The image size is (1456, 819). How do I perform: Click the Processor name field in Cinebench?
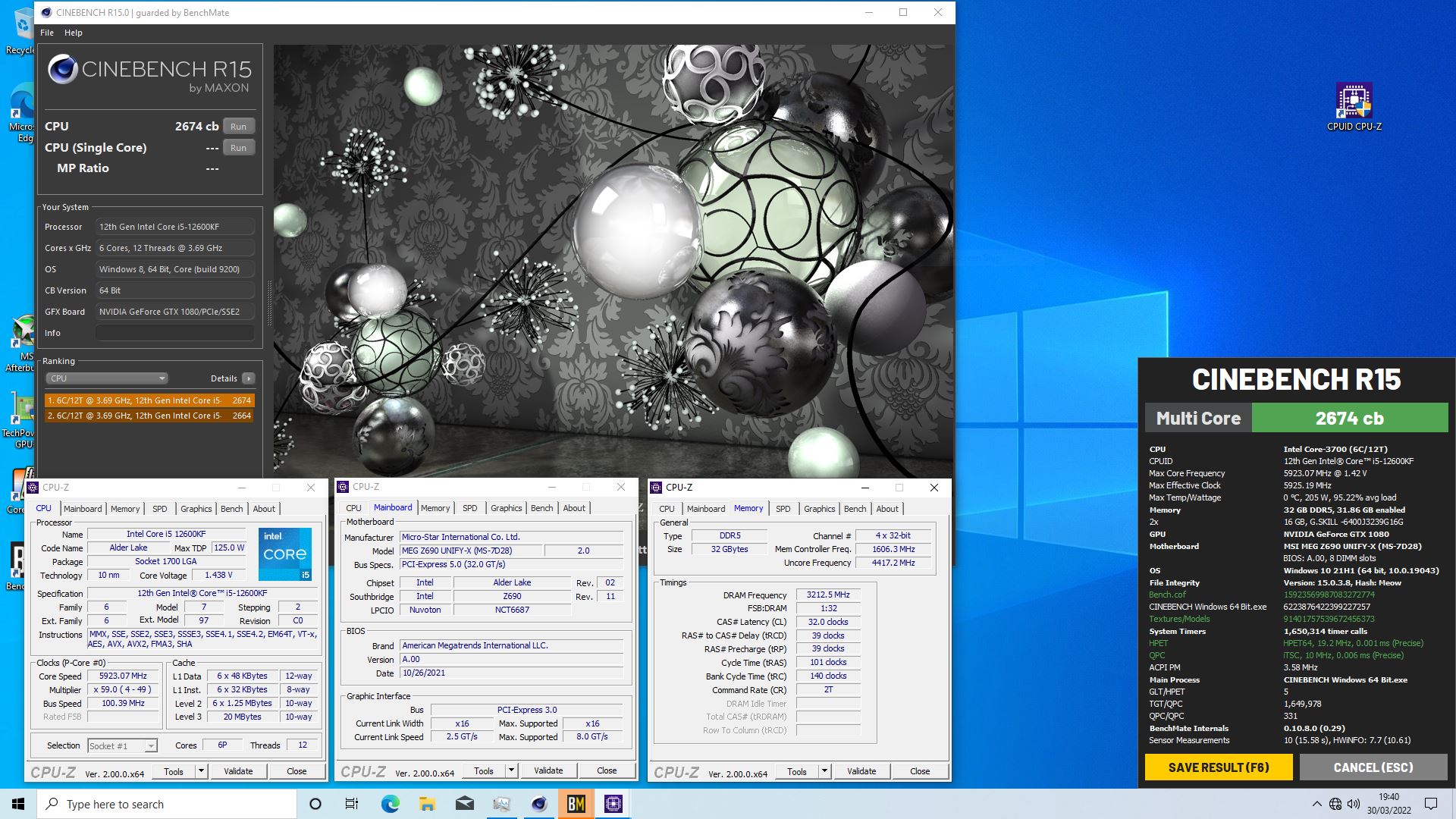[175, 227]
